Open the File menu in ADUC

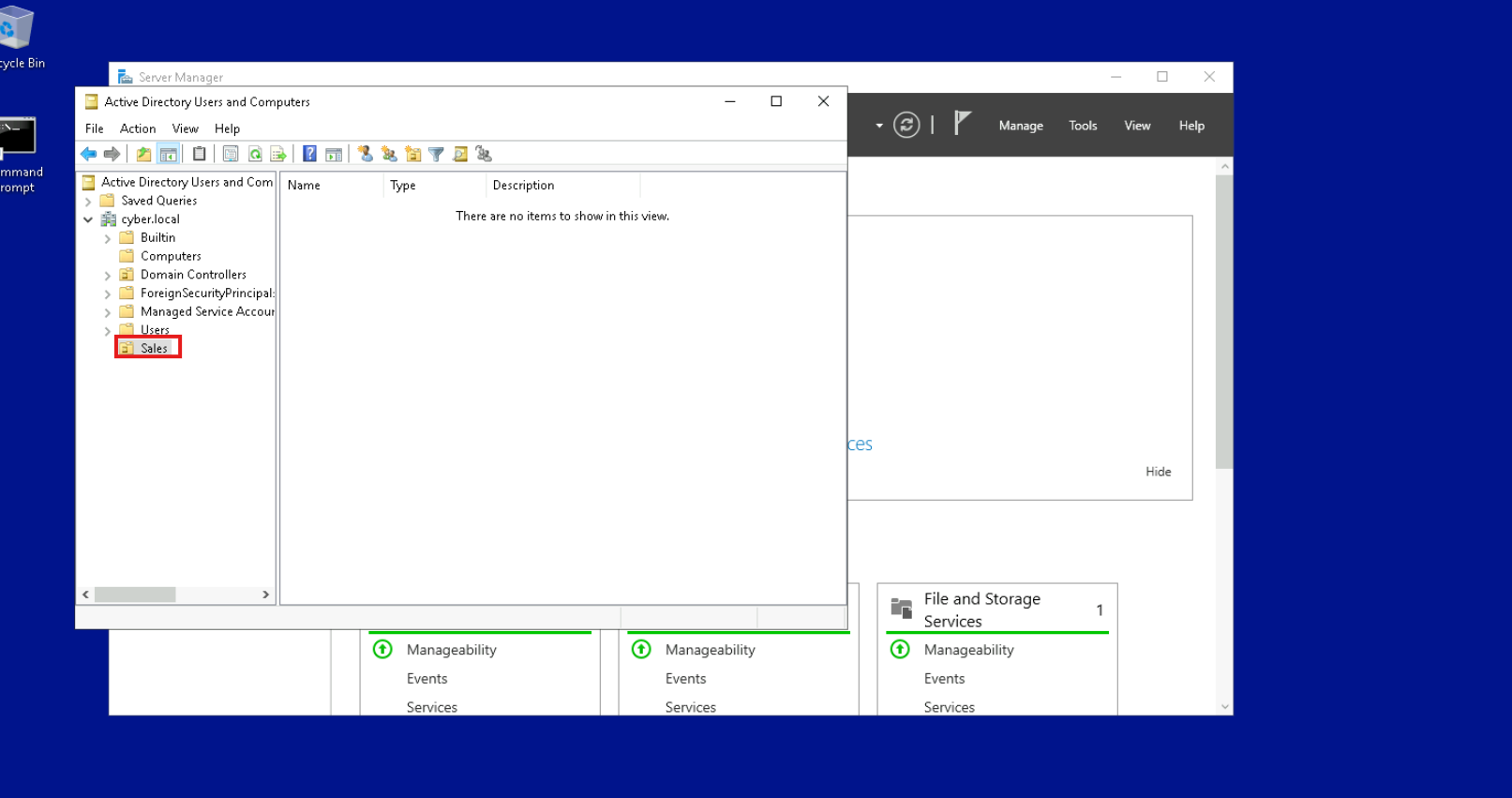pos(95,128)
